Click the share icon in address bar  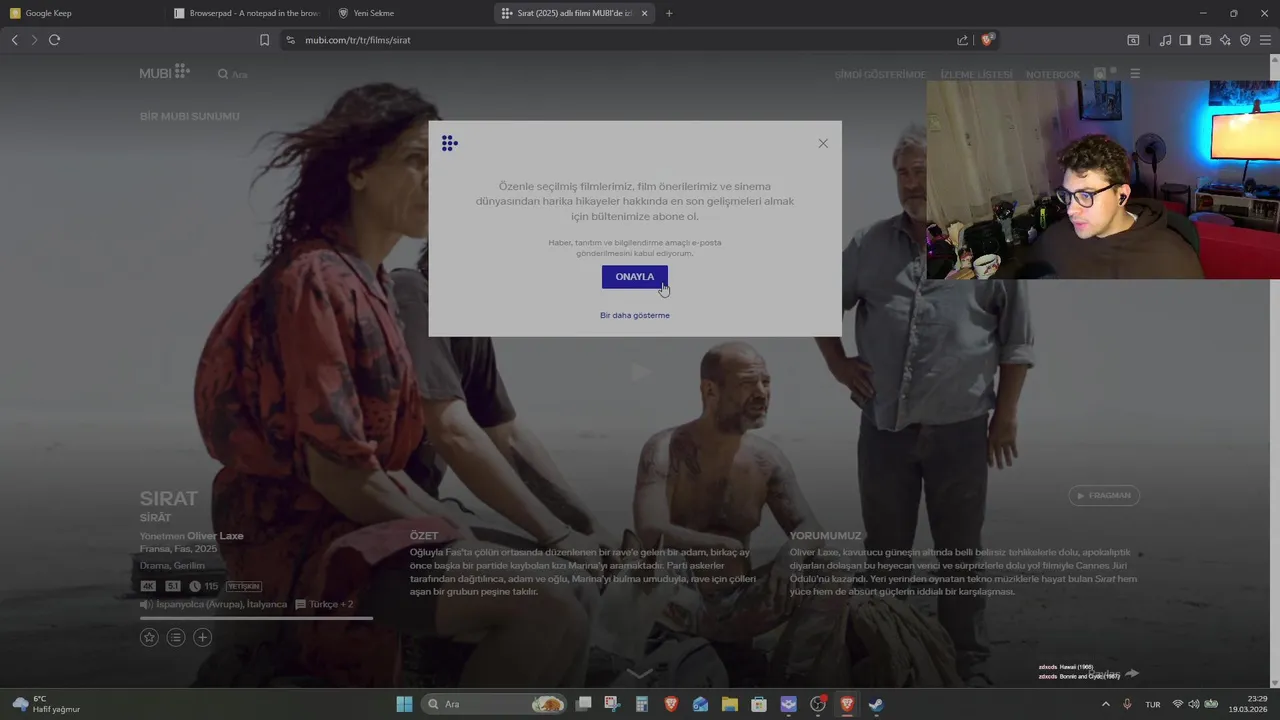[962, 40]
